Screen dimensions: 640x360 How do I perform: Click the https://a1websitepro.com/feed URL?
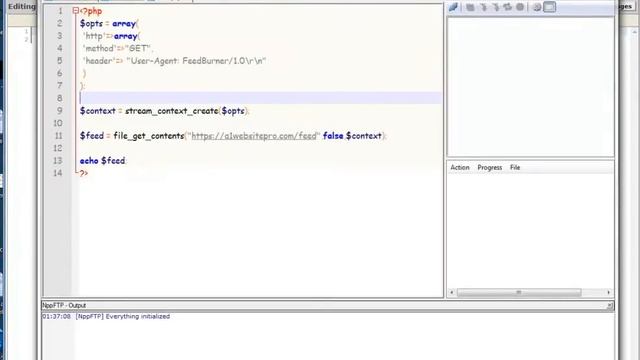point(253,136)
